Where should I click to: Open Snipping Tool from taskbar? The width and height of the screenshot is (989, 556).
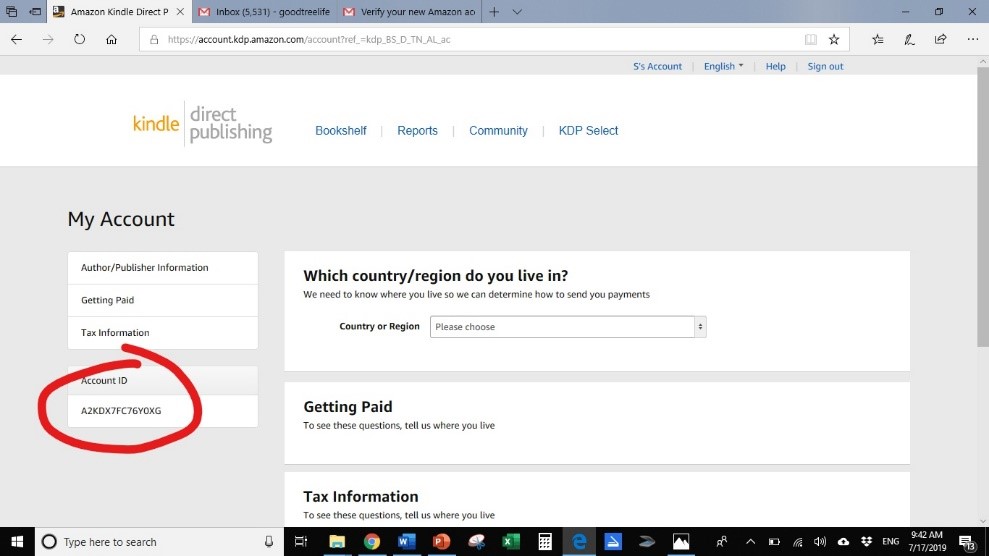click(476, 542)
